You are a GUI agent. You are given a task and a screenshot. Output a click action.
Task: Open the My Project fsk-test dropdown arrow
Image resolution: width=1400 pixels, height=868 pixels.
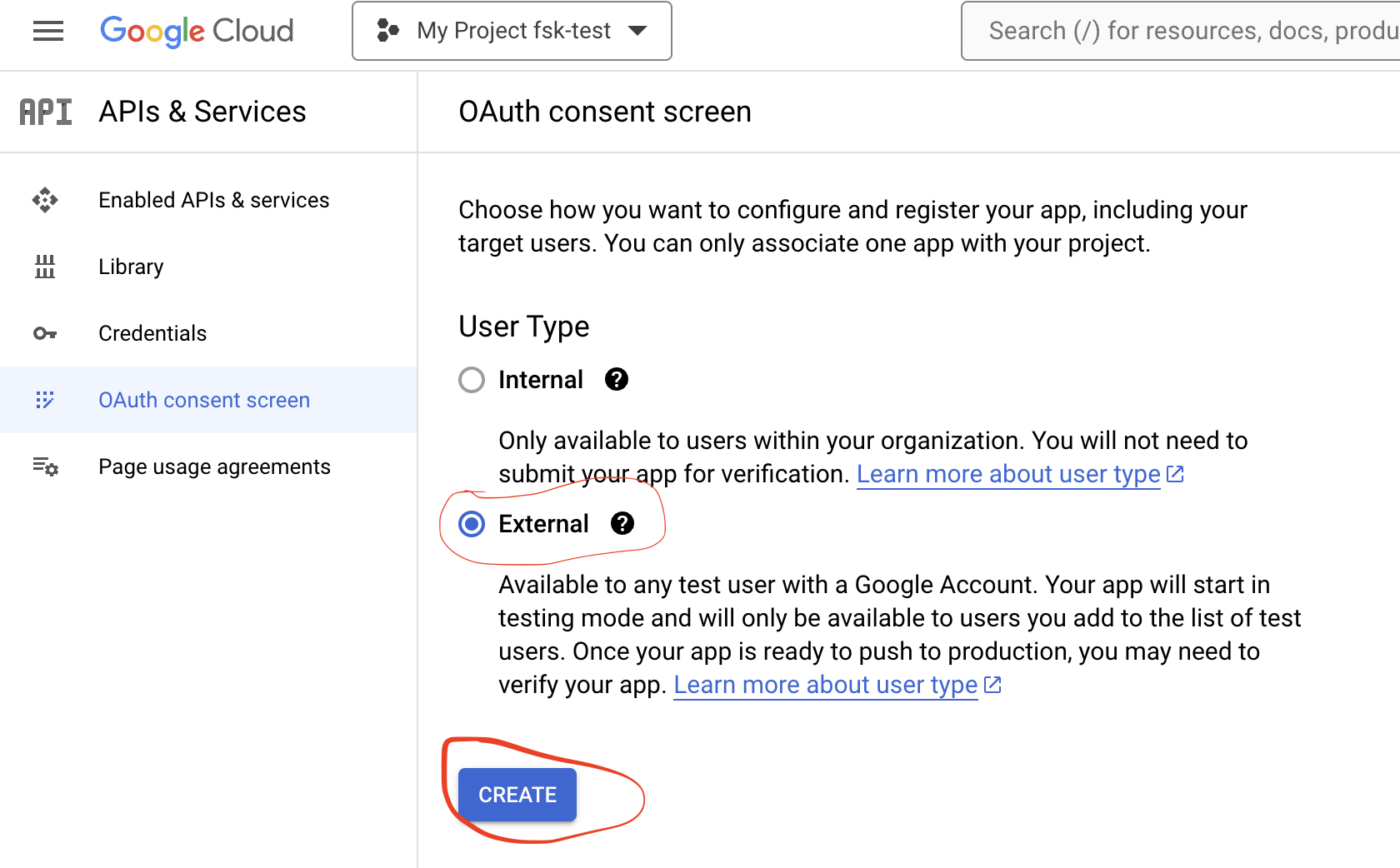pos(637,31)
